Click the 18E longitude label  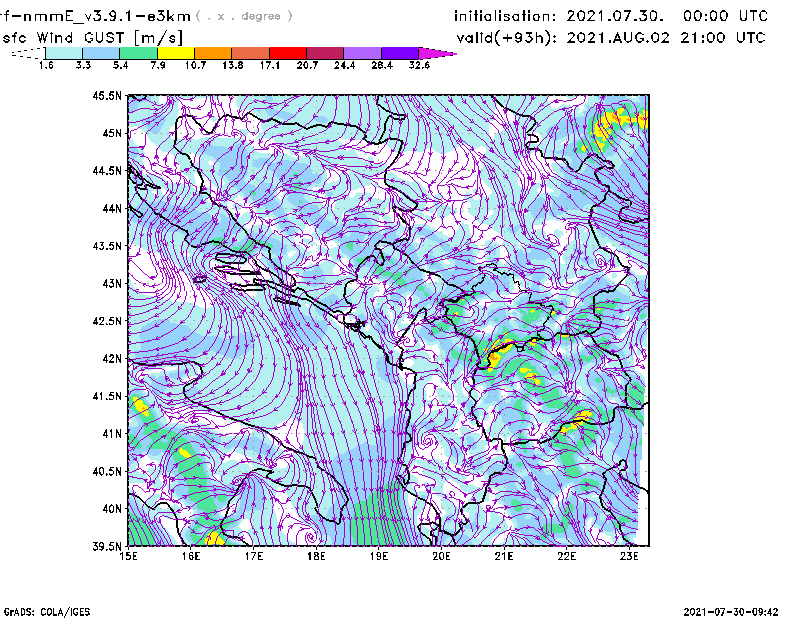316,556
